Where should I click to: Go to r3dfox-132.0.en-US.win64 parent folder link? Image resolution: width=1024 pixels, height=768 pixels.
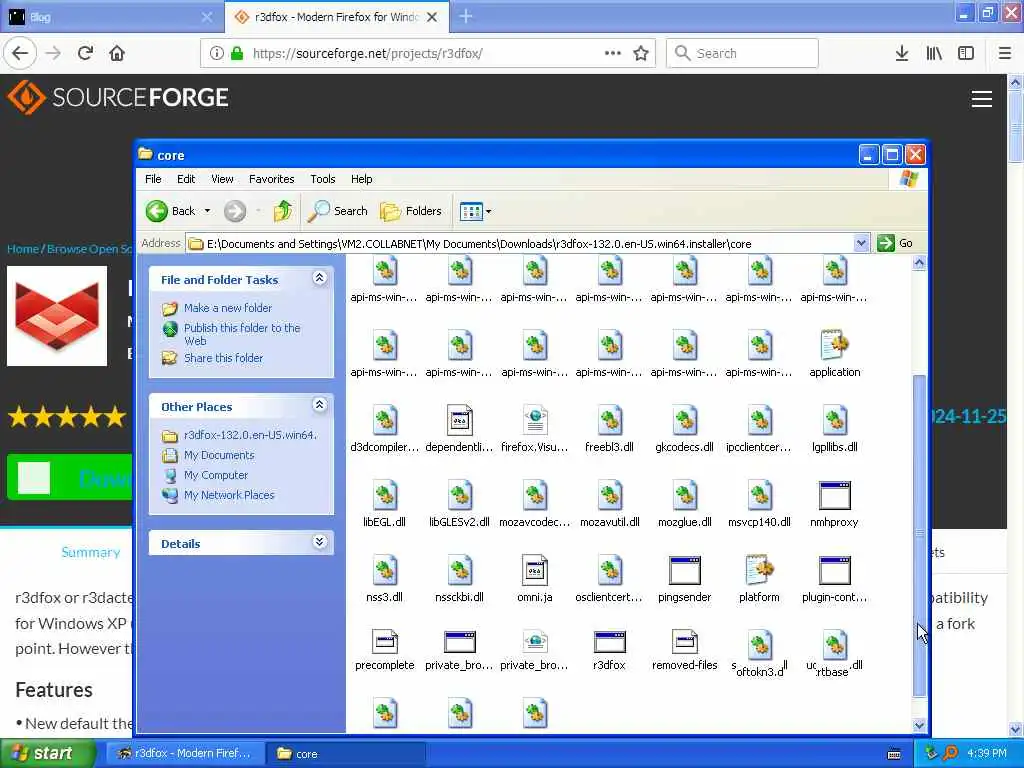250,435
